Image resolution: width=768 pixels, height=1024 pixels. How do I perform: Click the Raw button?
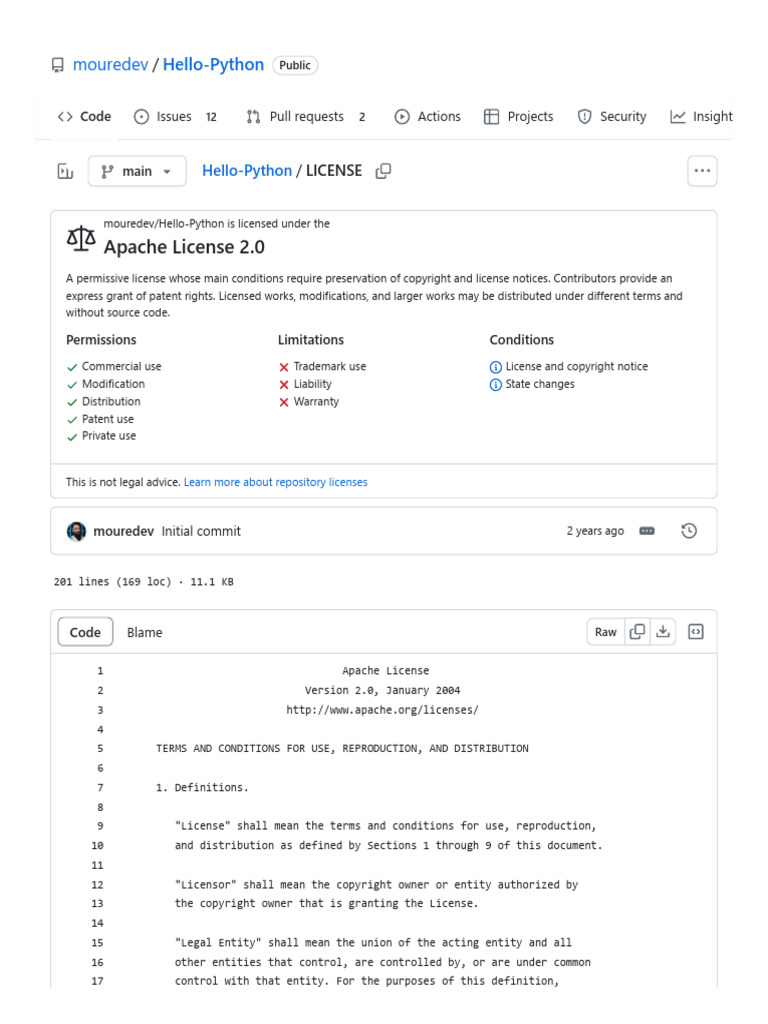(x=606, y=632)
